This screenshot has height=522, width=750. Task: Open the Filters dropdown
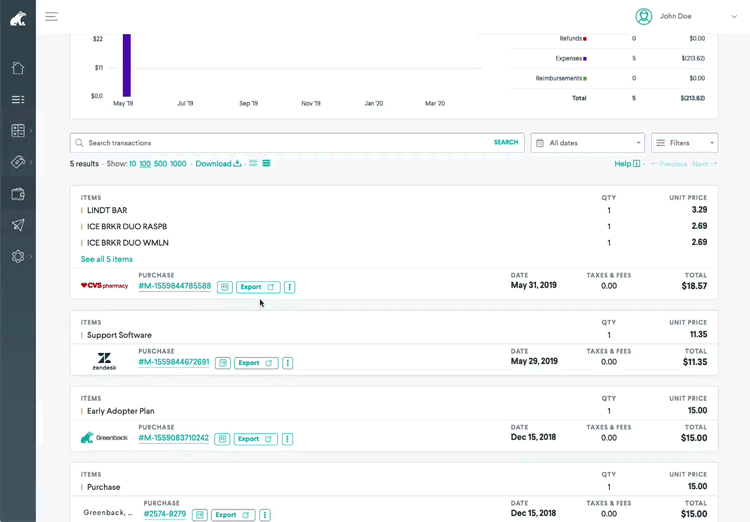[684, 143]
